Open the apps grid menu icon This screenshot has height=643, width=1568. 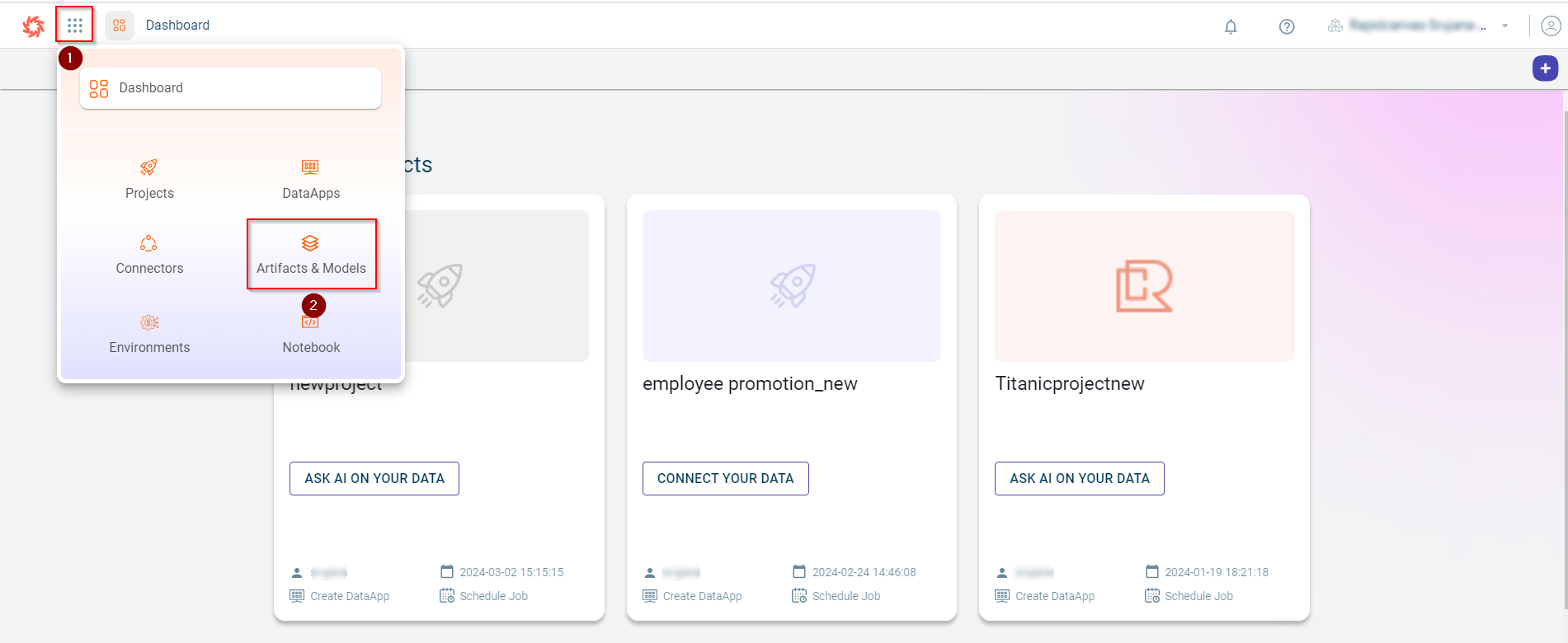(x=74, y=26)
